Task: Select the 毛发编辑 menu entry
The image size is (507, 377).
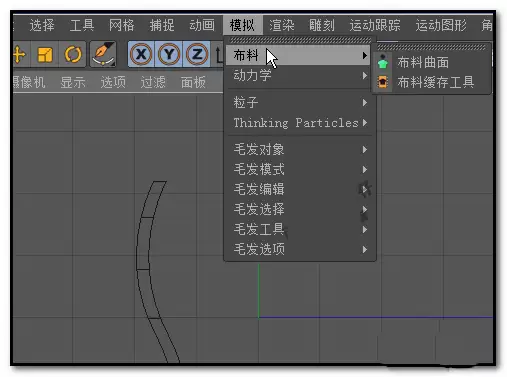Action: click(299, 189)
